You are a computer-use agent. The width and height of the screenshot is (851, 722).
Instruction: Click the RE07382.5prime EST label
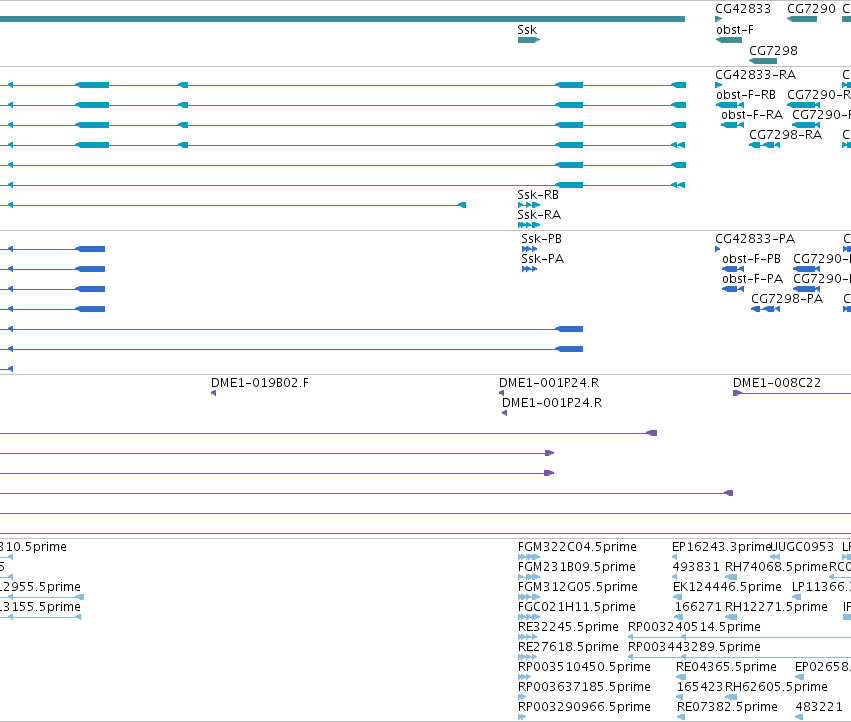(x=727, y=707)
